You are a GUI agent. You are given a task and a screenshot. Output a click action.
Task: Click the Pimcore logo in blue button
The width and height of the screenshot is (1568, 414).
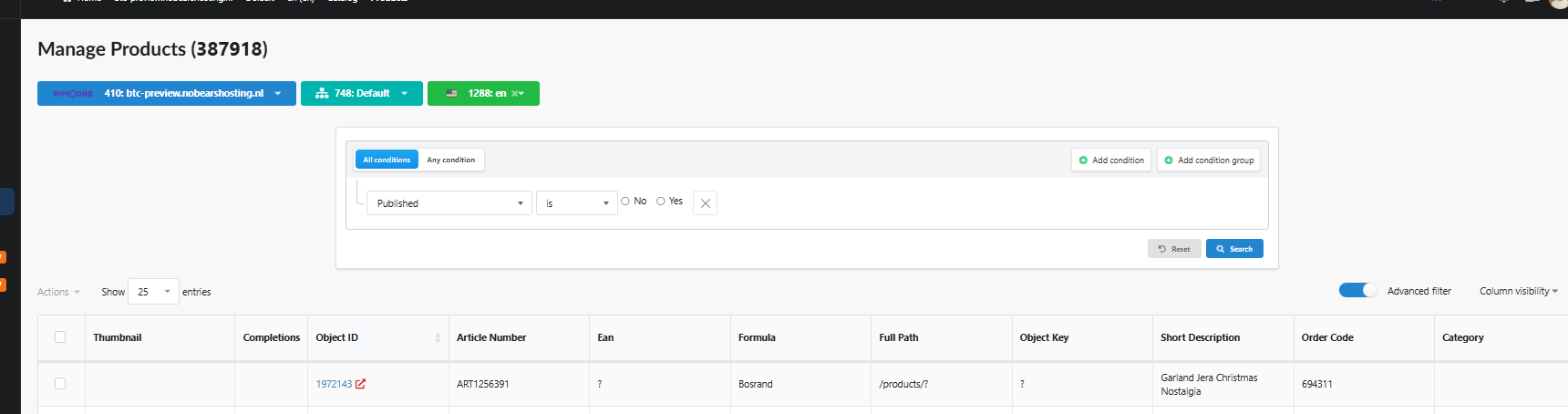click(x=73, y=93)
